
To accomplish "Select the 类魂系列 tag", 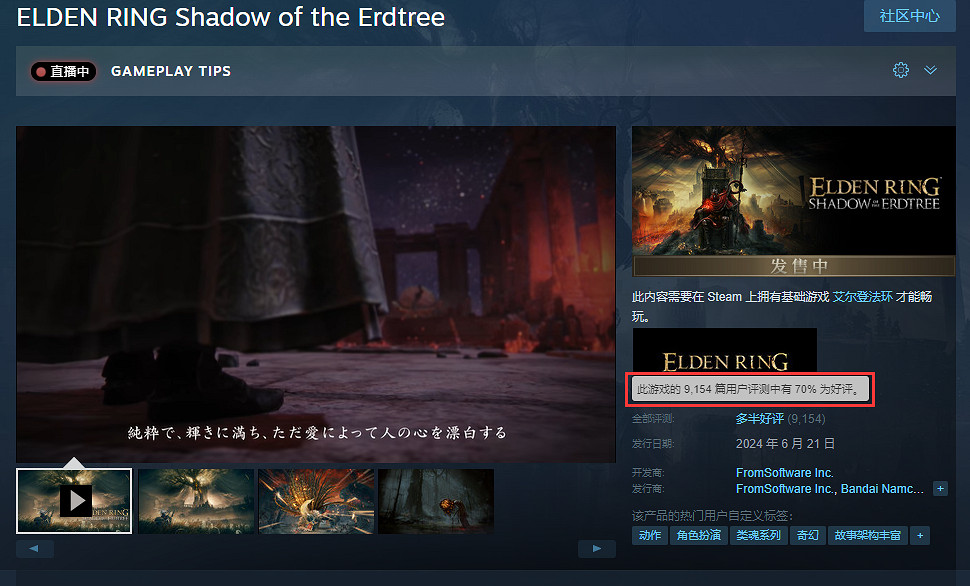I will (x=758, y=536).
